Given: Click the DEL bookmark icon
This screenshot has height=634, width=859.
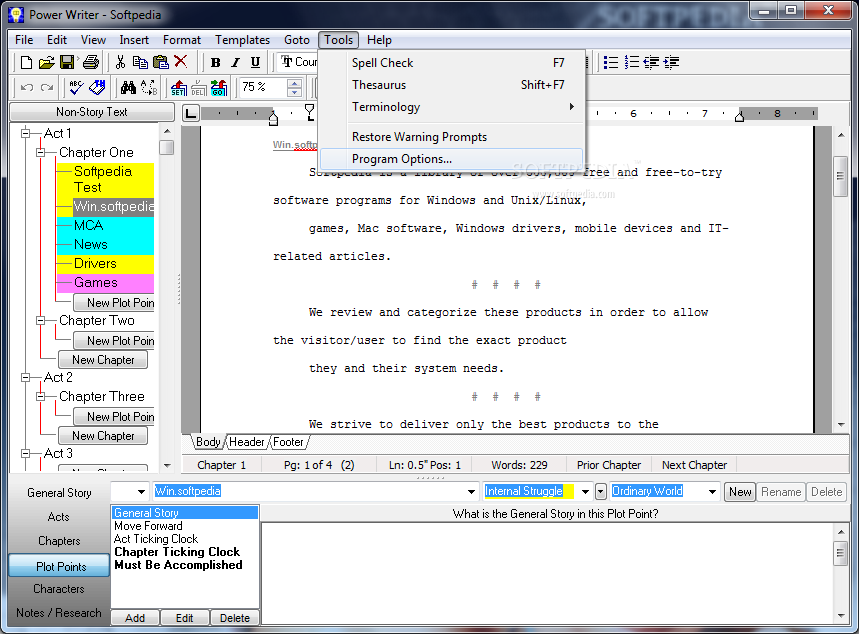Looking at the screenshot, I should [199, 88].
